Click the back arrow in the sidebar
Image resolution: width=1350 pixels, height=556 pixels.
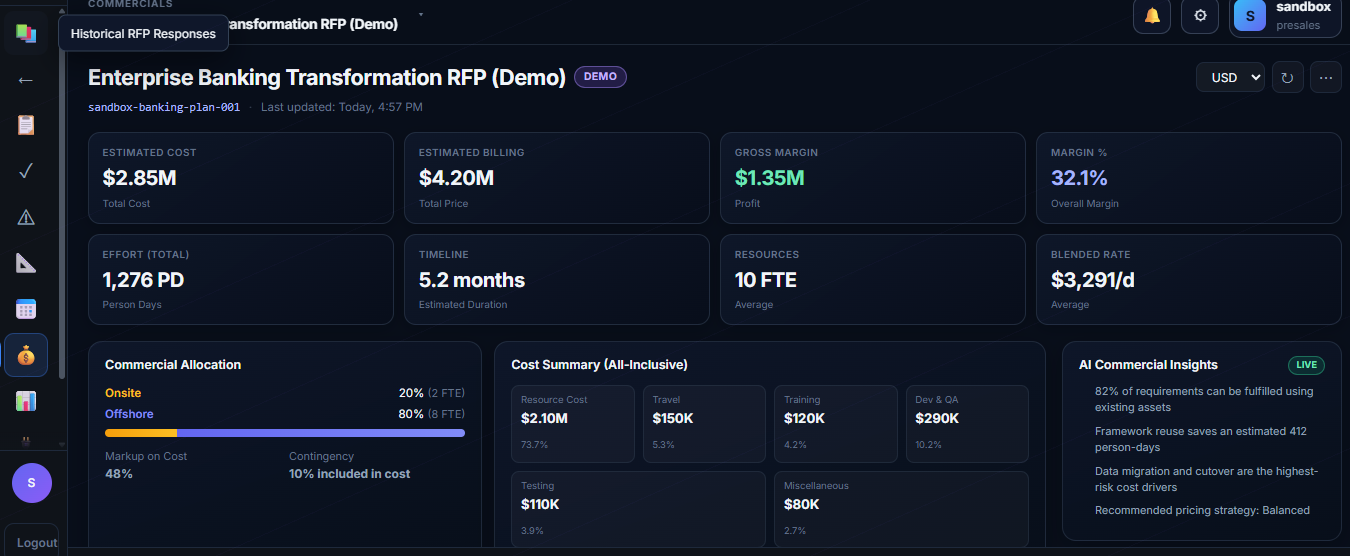point(26,80)
